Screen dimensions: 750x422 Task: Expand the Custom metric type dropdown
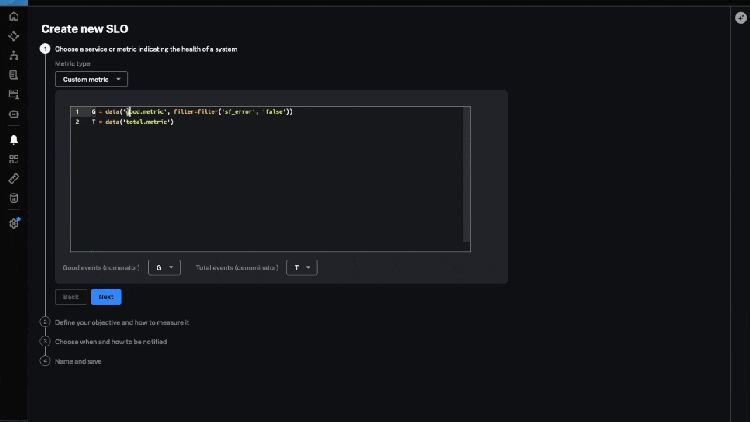91,79
